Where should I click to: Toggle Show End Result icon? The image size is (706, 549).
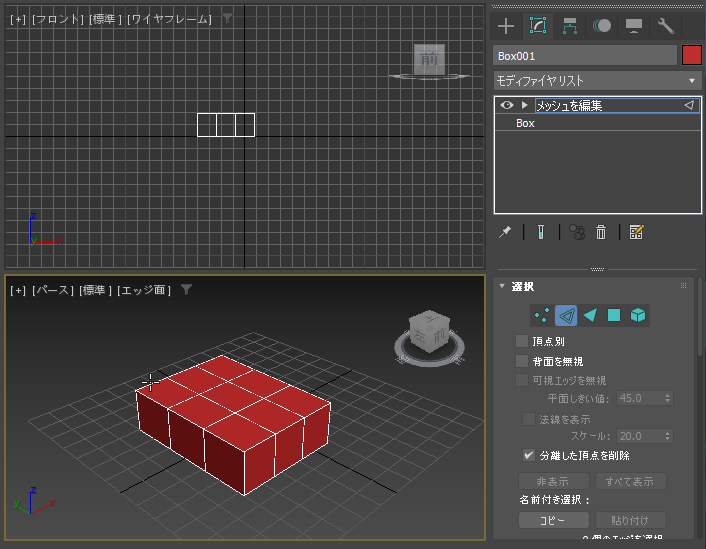541,232
